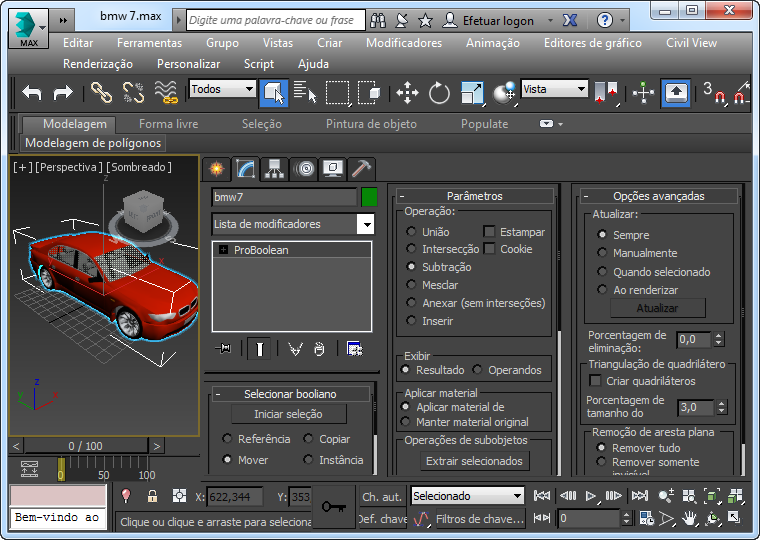Click the Set Key key icon
760x540 pixels.
pyautogui.click(x=334, y=507)
